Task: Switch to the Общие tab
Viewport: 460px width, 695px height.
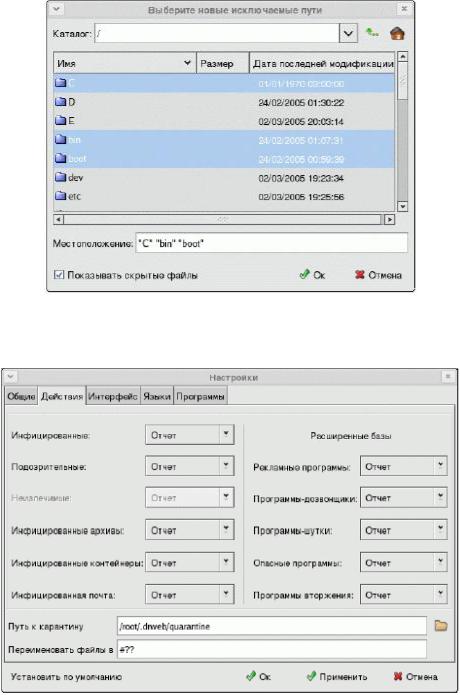Action: (21, 396)
